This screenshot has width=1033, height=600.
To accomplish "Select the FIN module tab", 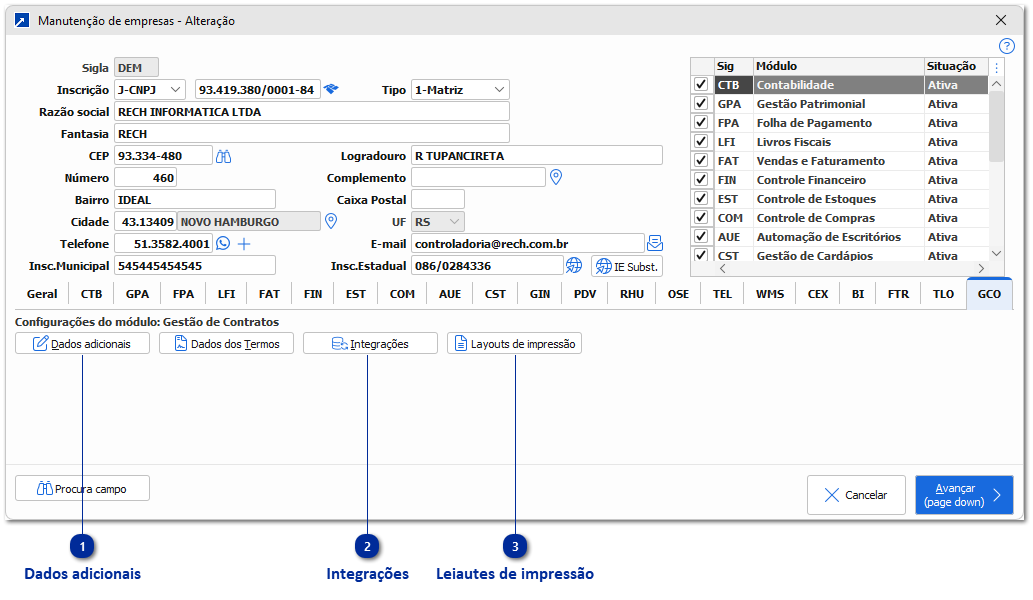I will pos(313,294).
